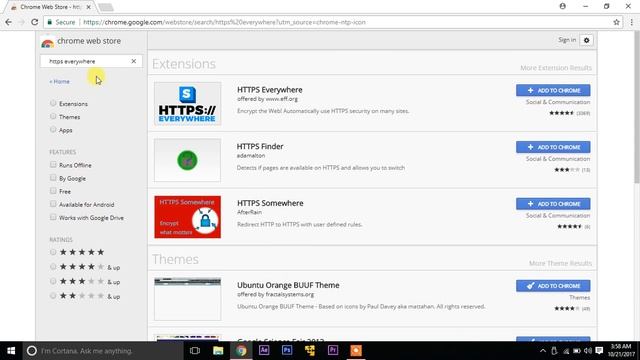Select the Extensions filter radio button
The image size is (640, 360).
[x=53, y=103]
